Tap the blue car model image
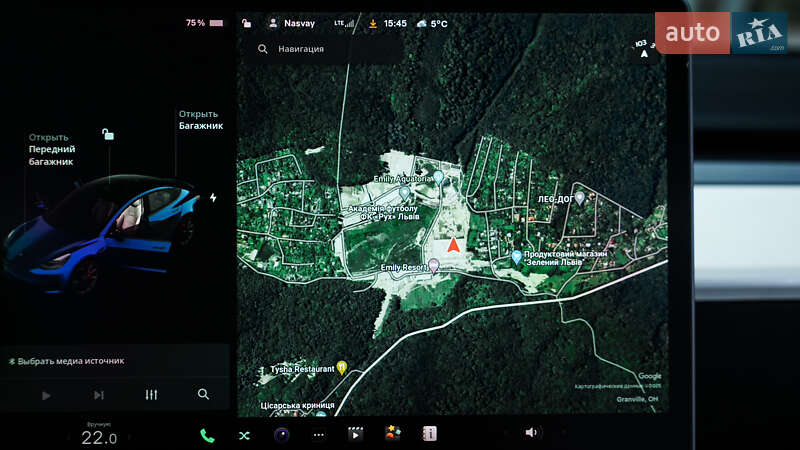 click(102, 234)
